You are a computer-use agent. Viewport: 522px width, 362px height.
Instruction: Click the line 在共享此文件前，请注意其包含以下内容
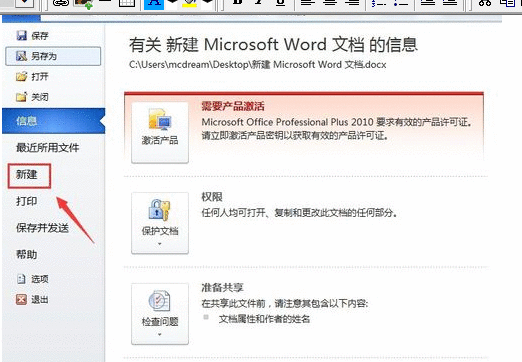[x=285, y=303]
